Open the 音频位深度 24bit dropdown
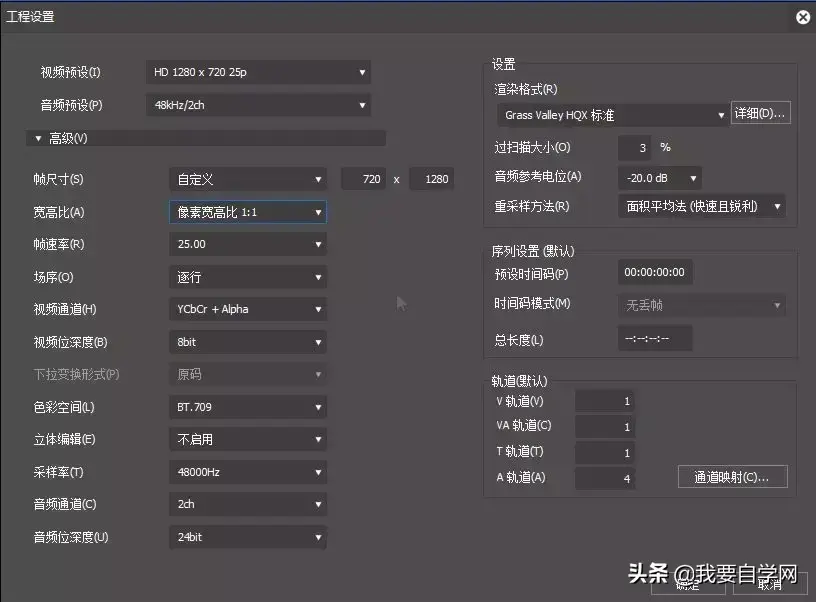 248,537
